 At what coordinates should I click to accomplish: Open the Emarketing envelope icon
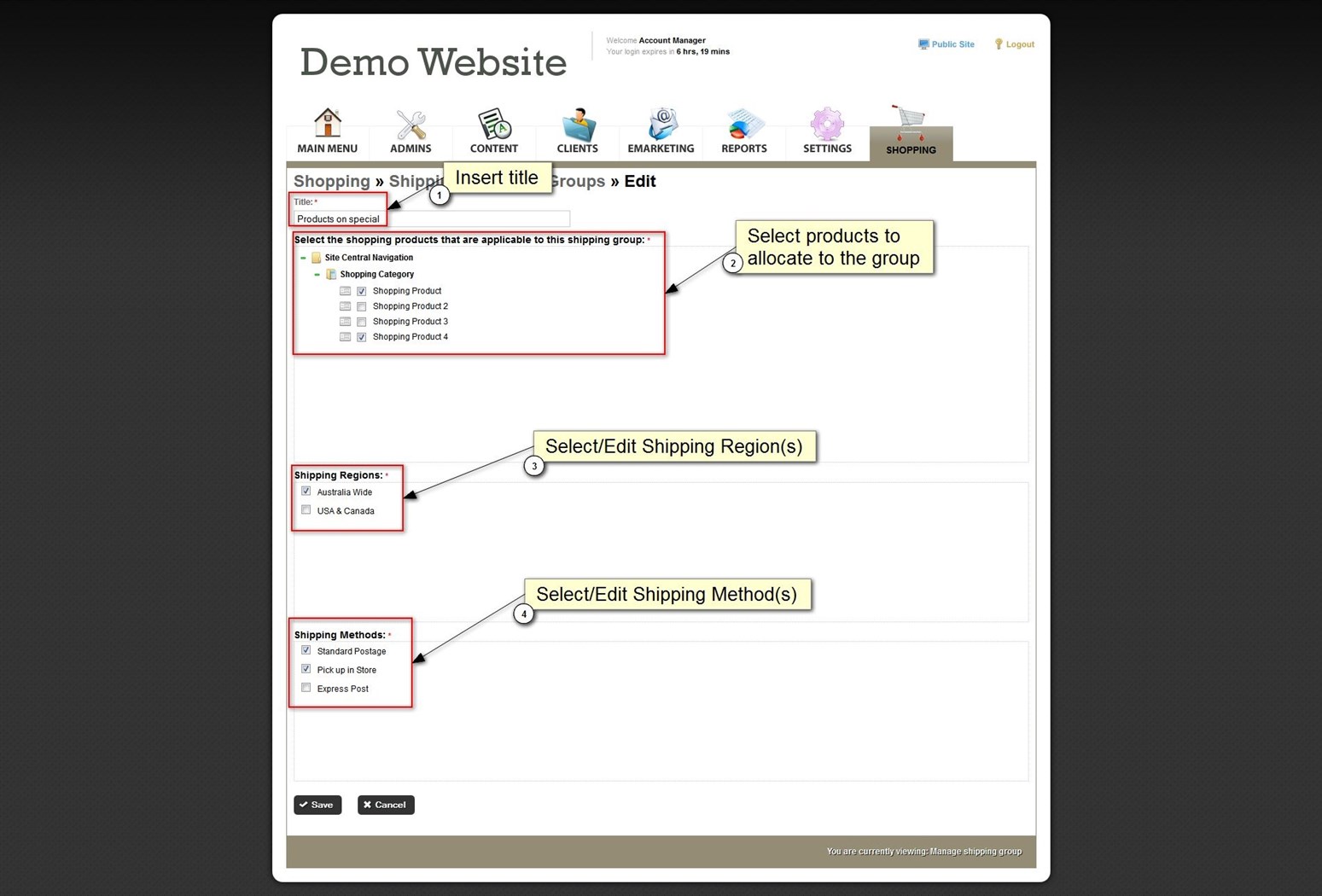(x=661, y=125)
